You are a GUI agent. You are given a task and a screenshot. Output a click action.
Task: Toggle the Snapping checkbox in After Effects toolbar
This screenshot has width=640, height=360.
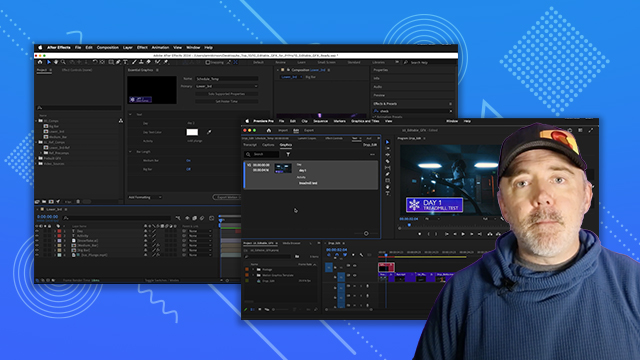(208, 62)
